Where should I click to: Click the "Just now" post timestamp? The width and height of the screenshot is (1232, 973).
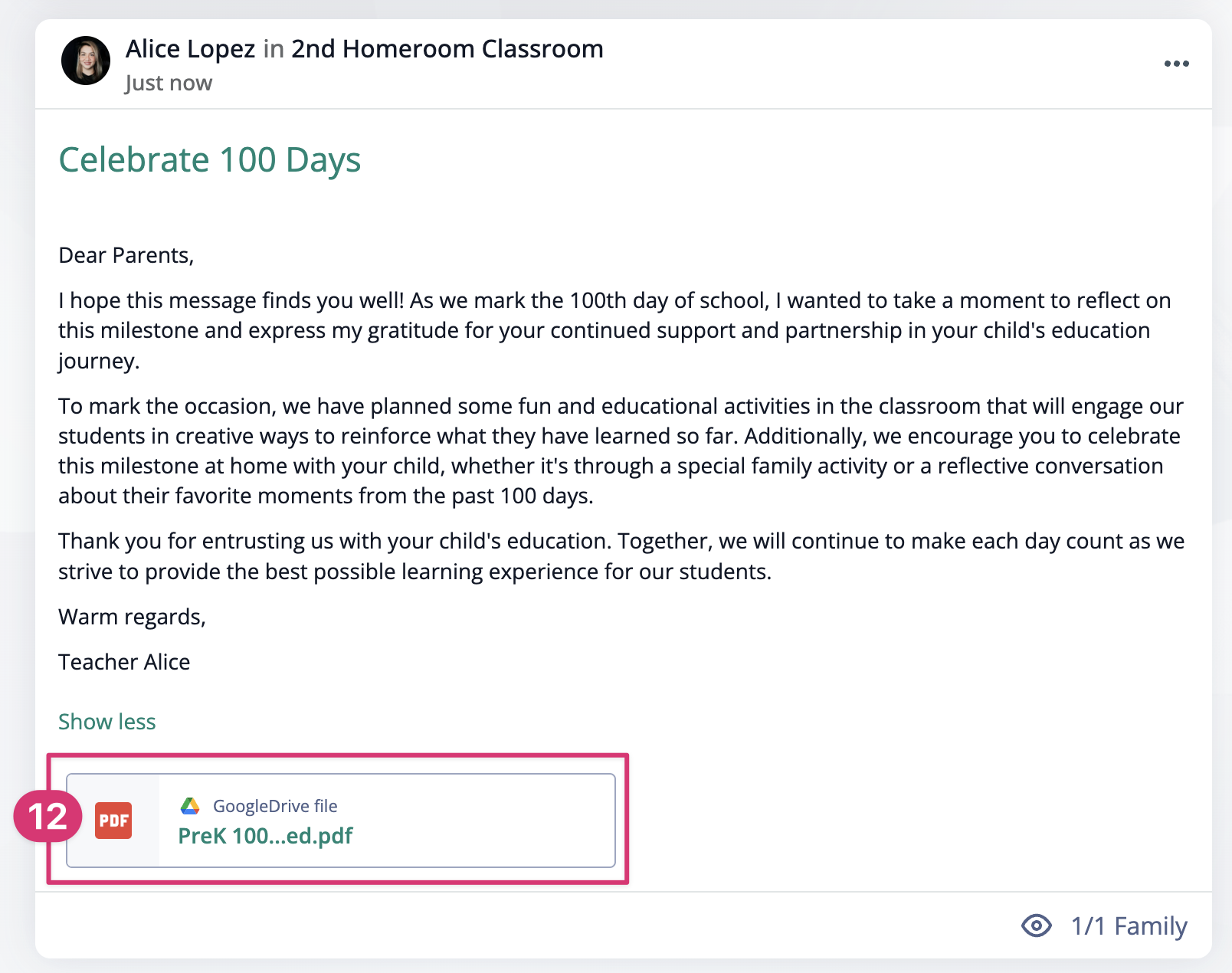169,83
